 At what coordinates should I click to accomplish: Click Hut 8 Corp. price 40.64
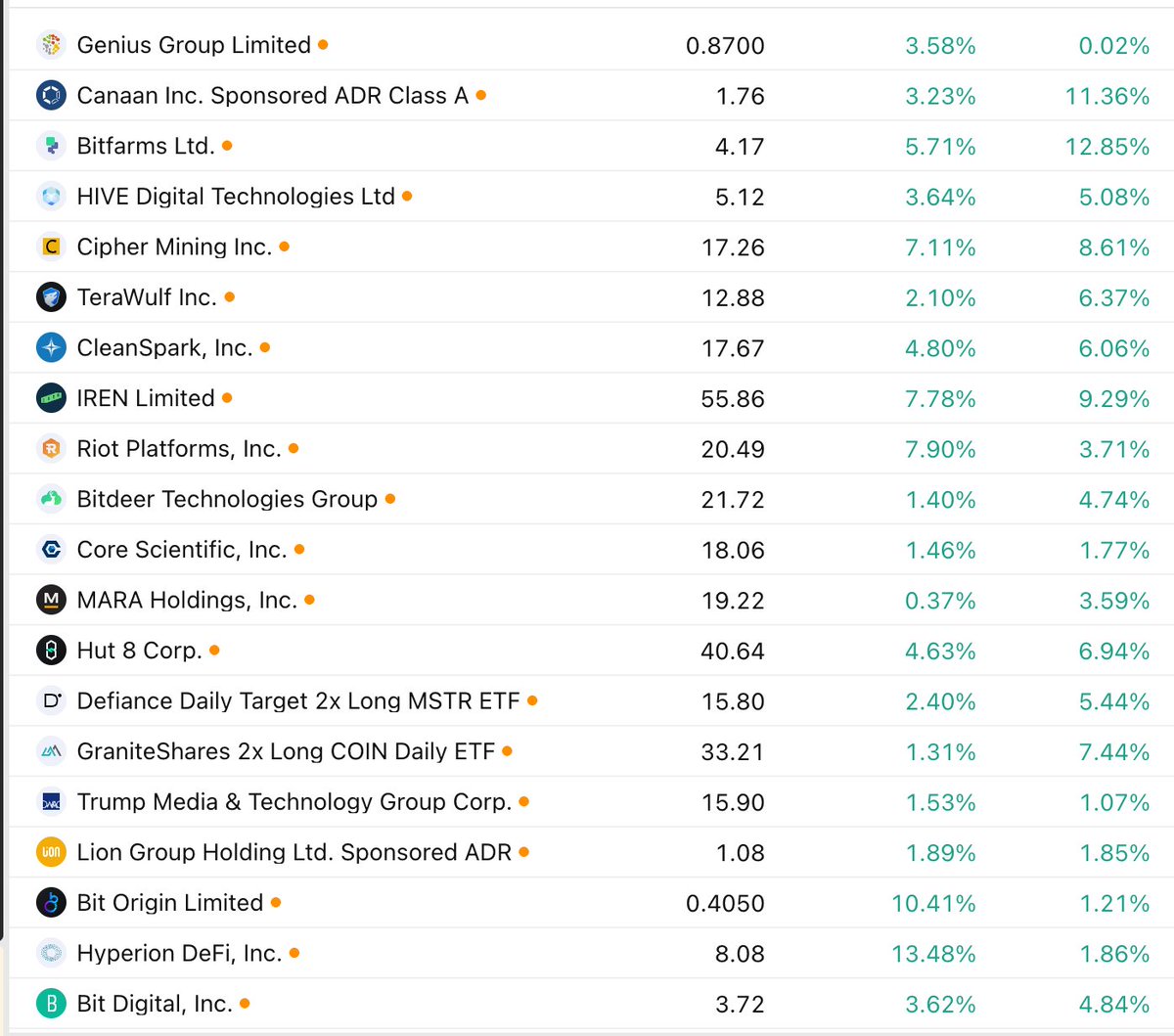733,652
